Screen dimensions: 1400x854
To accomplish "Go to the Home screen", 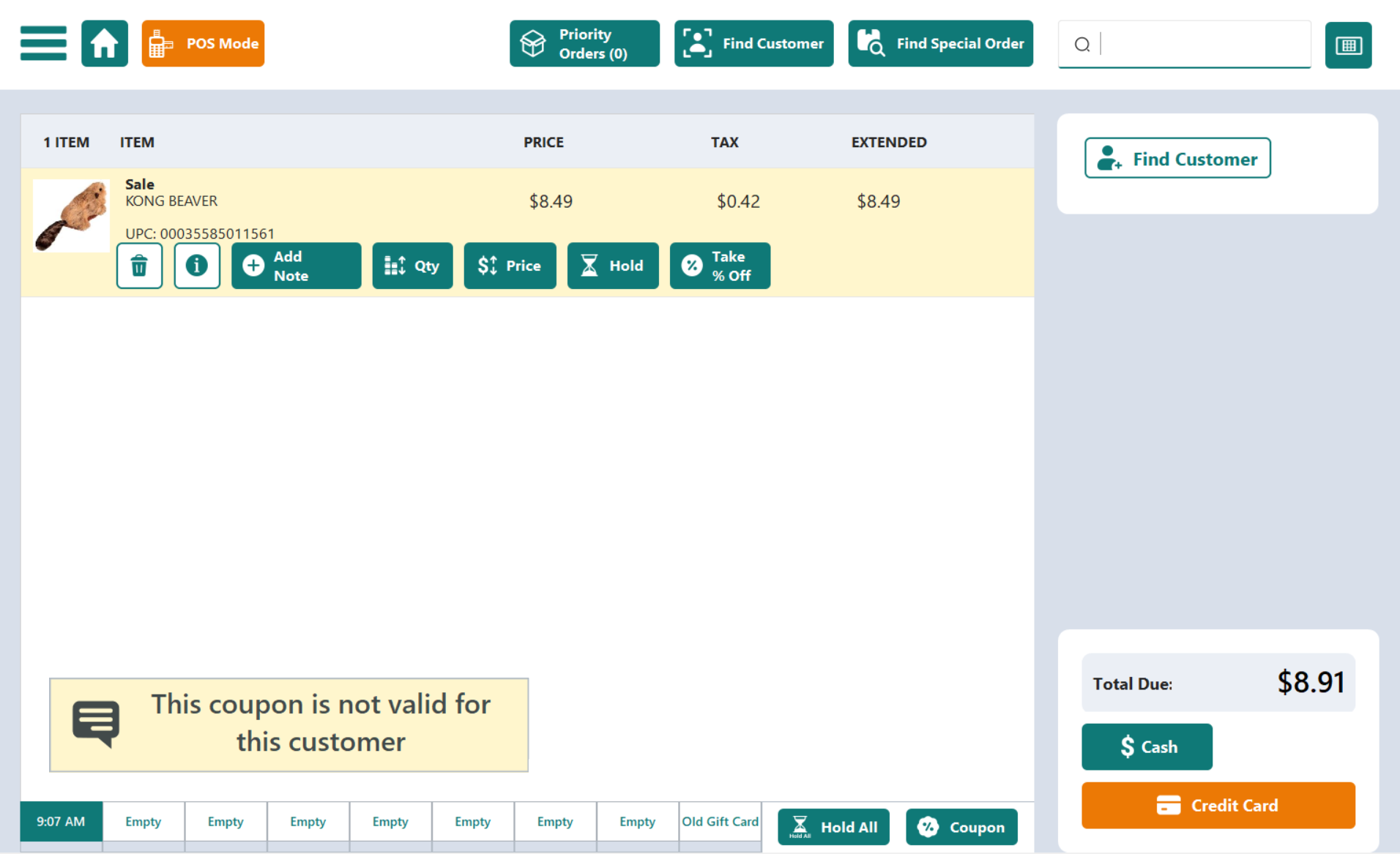I will (x=105, y=43).
